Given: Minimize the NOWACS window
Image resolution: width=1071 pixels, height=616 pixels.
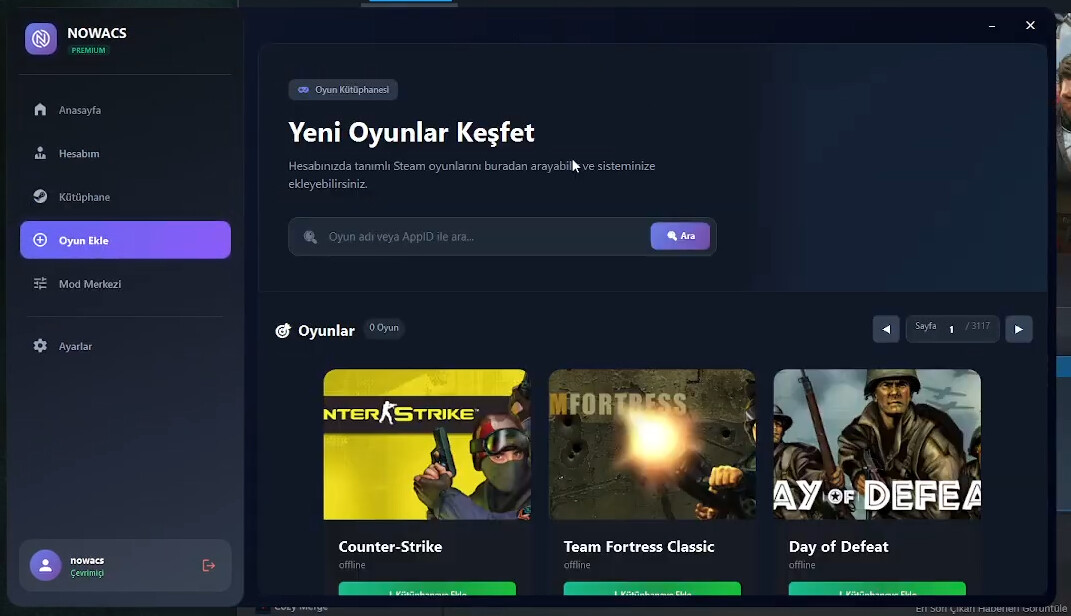Looking at the screenshot, I should point(992,26).
